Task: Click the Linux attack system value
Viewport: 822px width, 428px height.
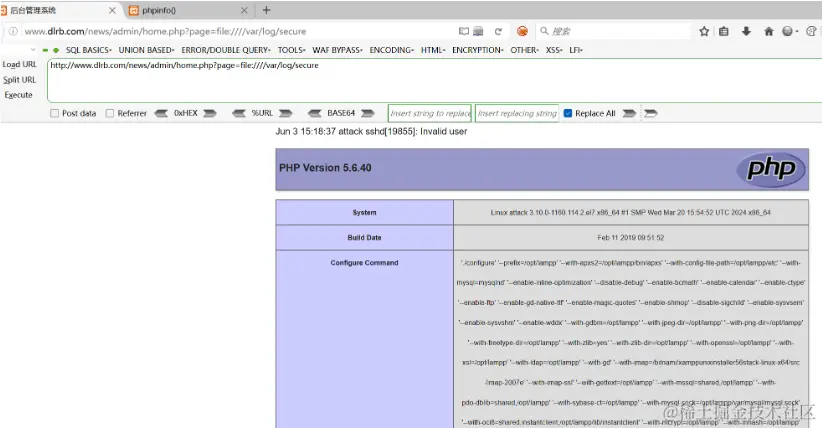Action: (x=631, y=212)
